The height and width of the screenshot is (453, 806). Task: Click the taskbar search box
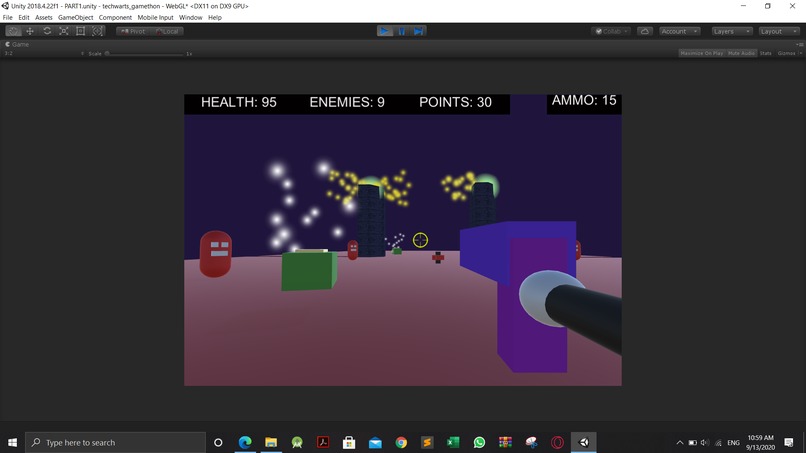(115, 442)
